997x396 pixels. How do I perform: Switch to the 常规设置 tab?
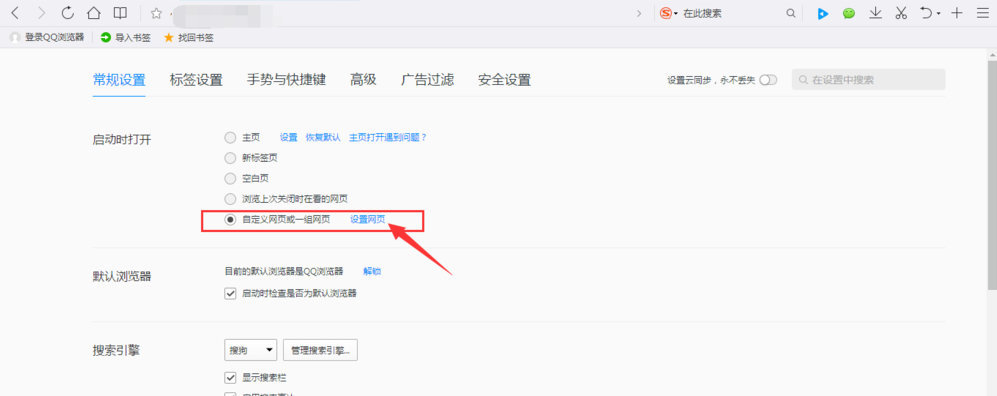pos(119,80)
